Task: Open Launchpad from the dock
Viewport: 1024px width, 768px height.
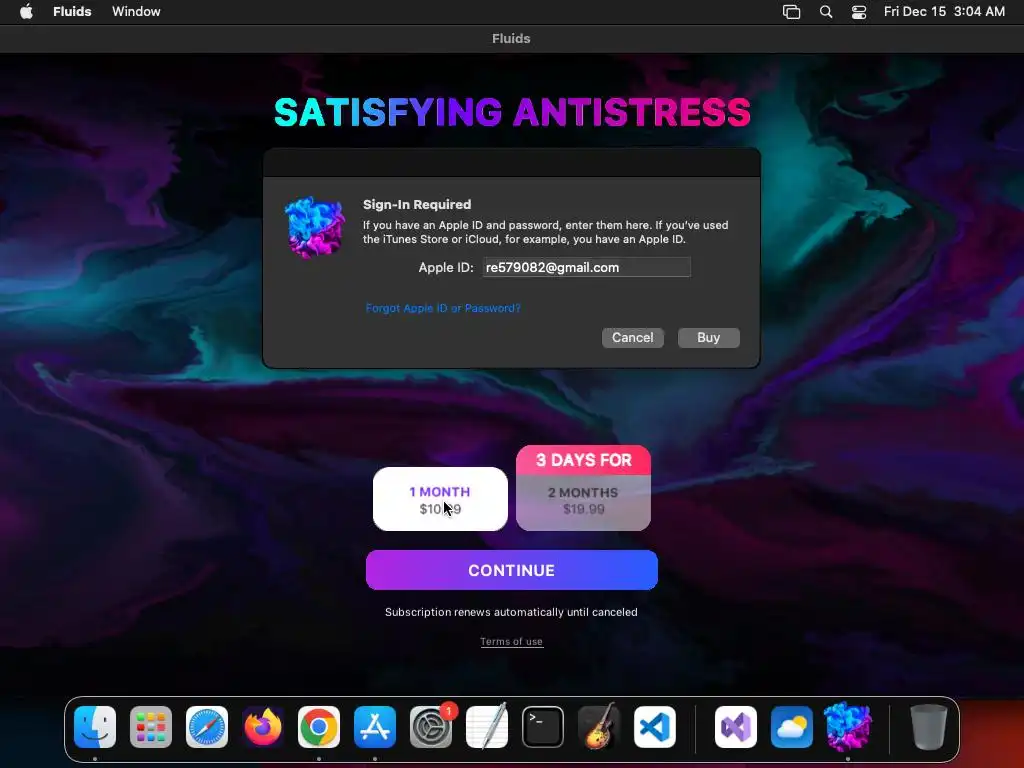Action: click(151, 727)
